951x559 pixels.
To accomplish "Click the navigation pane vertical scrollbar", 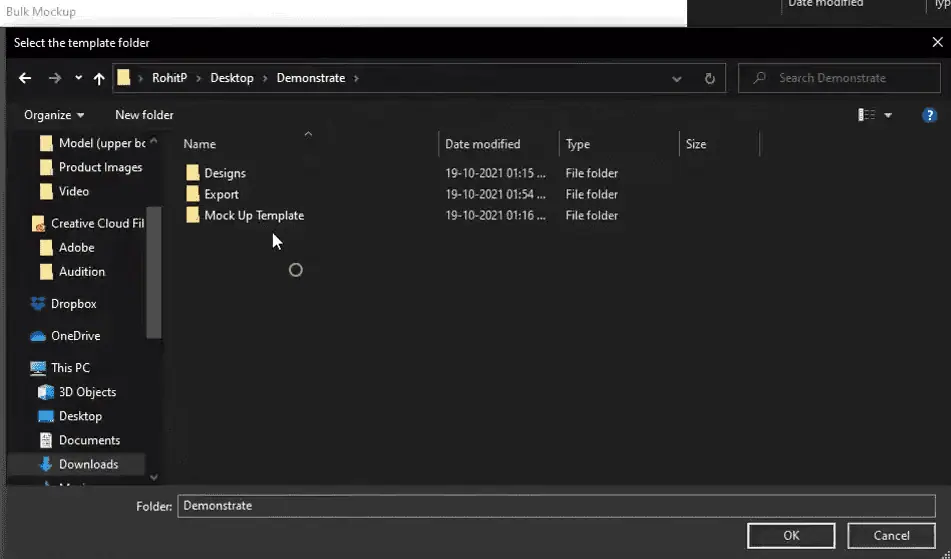I will [x=154, y=270].
